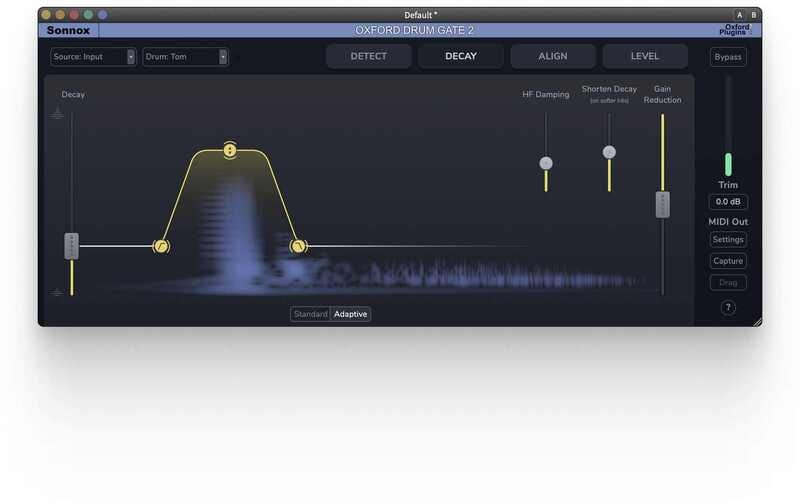The height and width of the screenshot is (504, 800).
Task: Click the short decay icon below Decay slider
Action: (x=58, y=293)
